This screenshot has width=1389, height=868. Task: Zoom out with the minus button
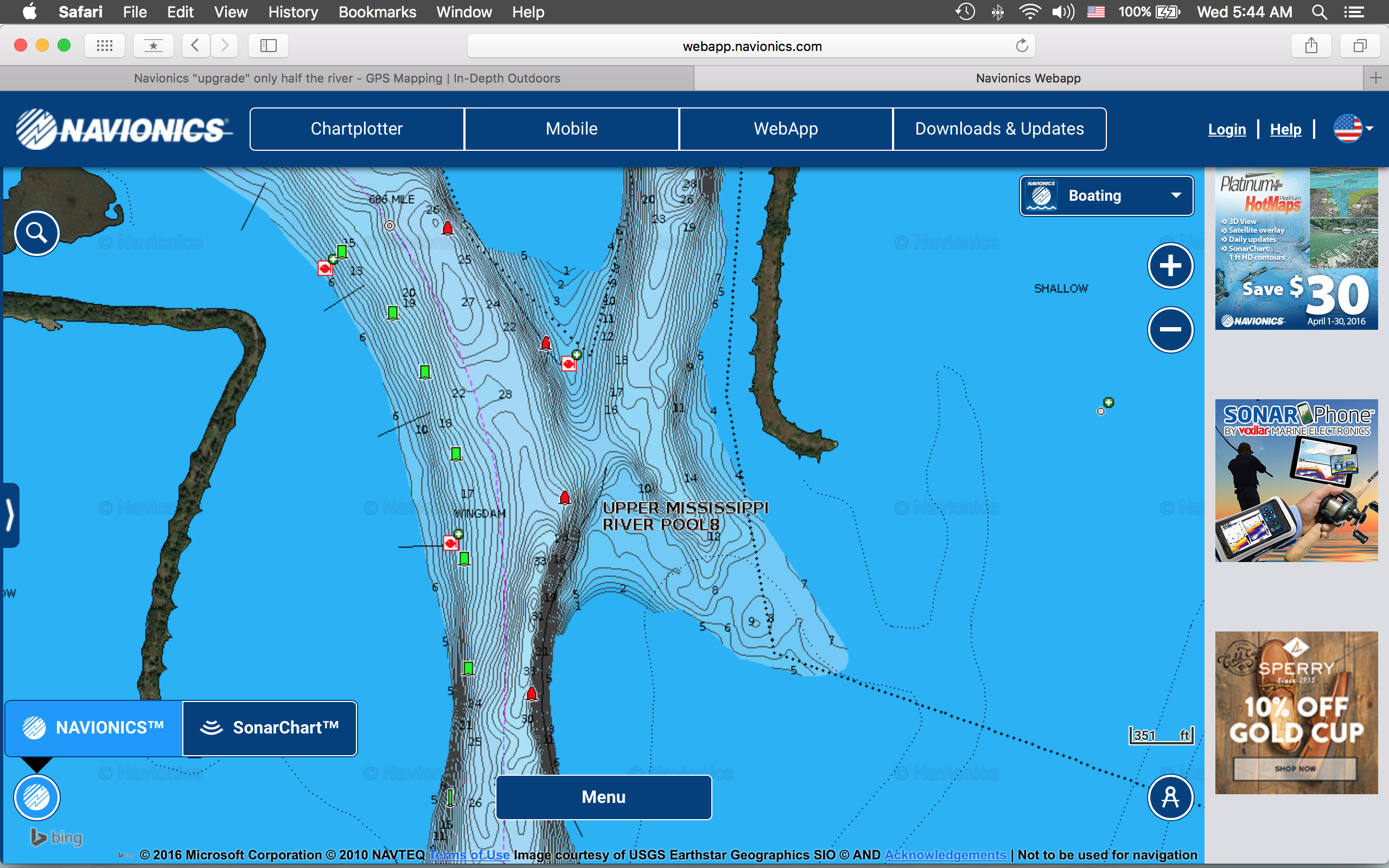[1170, 329]
